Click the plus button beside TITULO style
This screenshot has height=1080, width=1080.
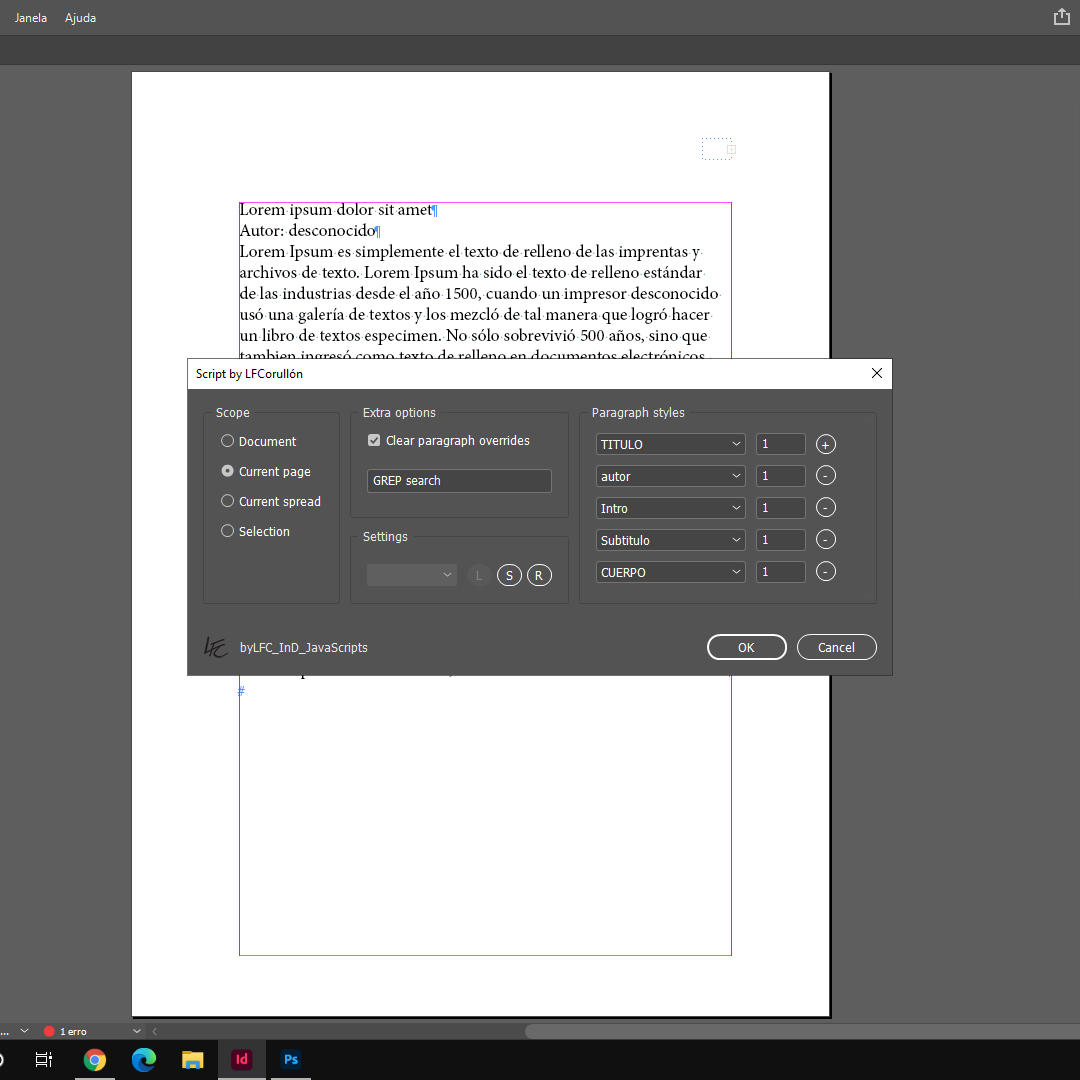click(826, 444)
